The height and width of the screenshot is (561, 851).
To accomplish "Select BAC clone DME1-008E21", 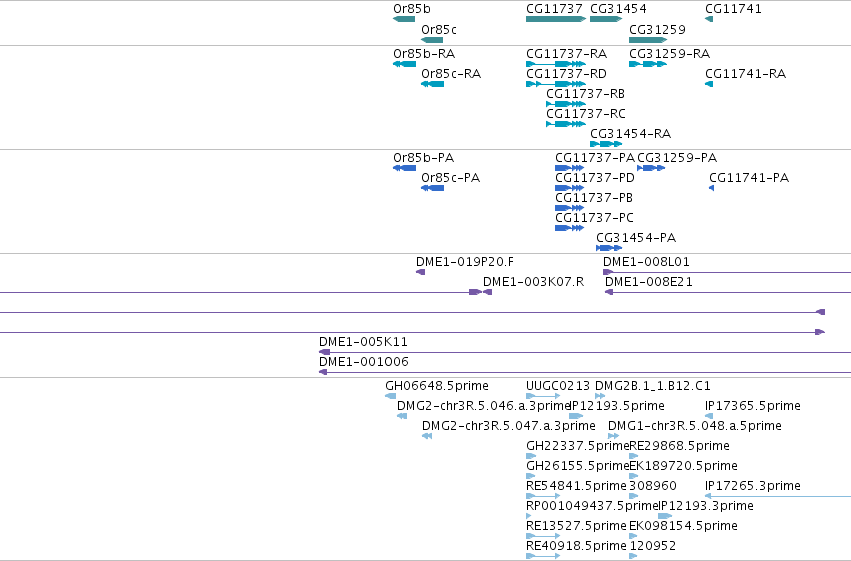I will coord(649,282).
